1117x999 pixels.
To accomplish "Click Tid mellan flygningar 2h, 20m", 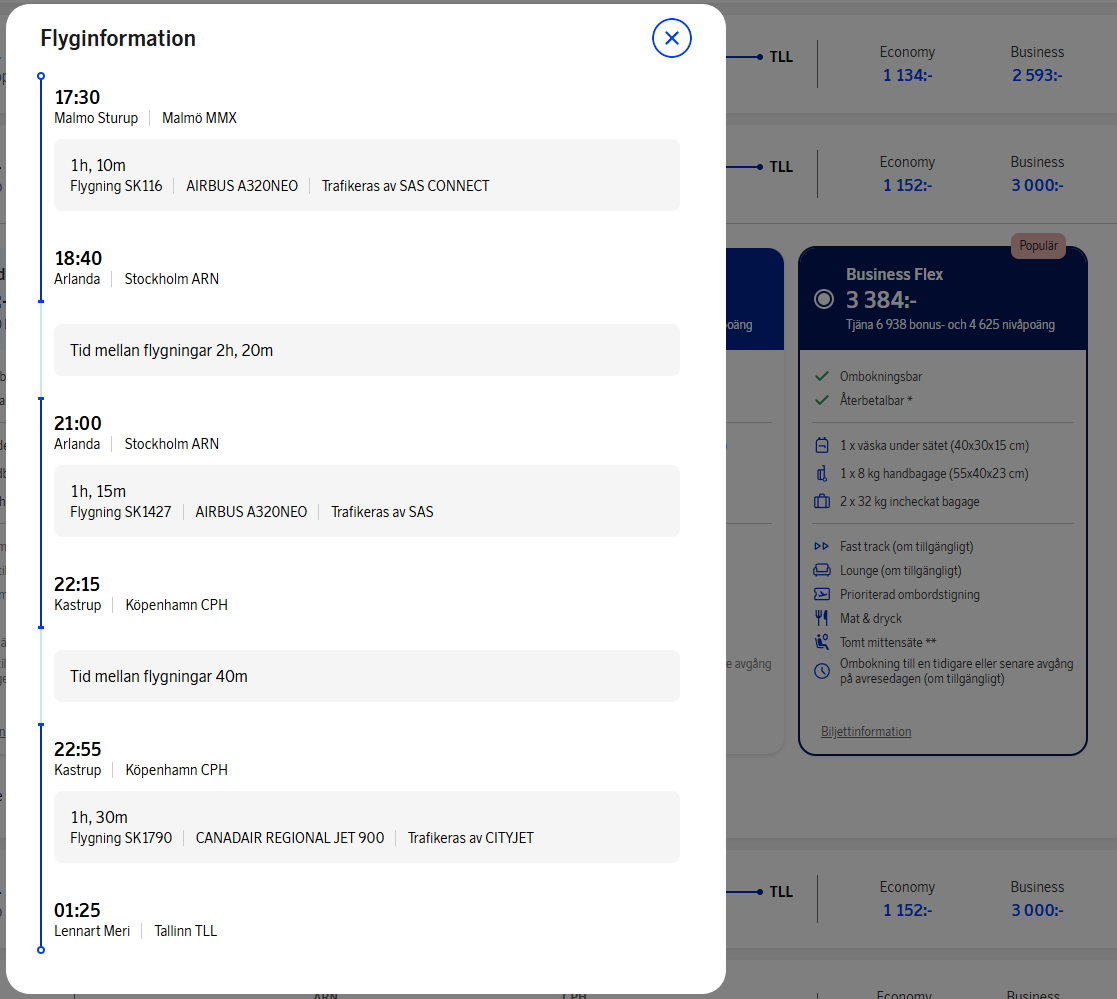I will tap(171, 351).
